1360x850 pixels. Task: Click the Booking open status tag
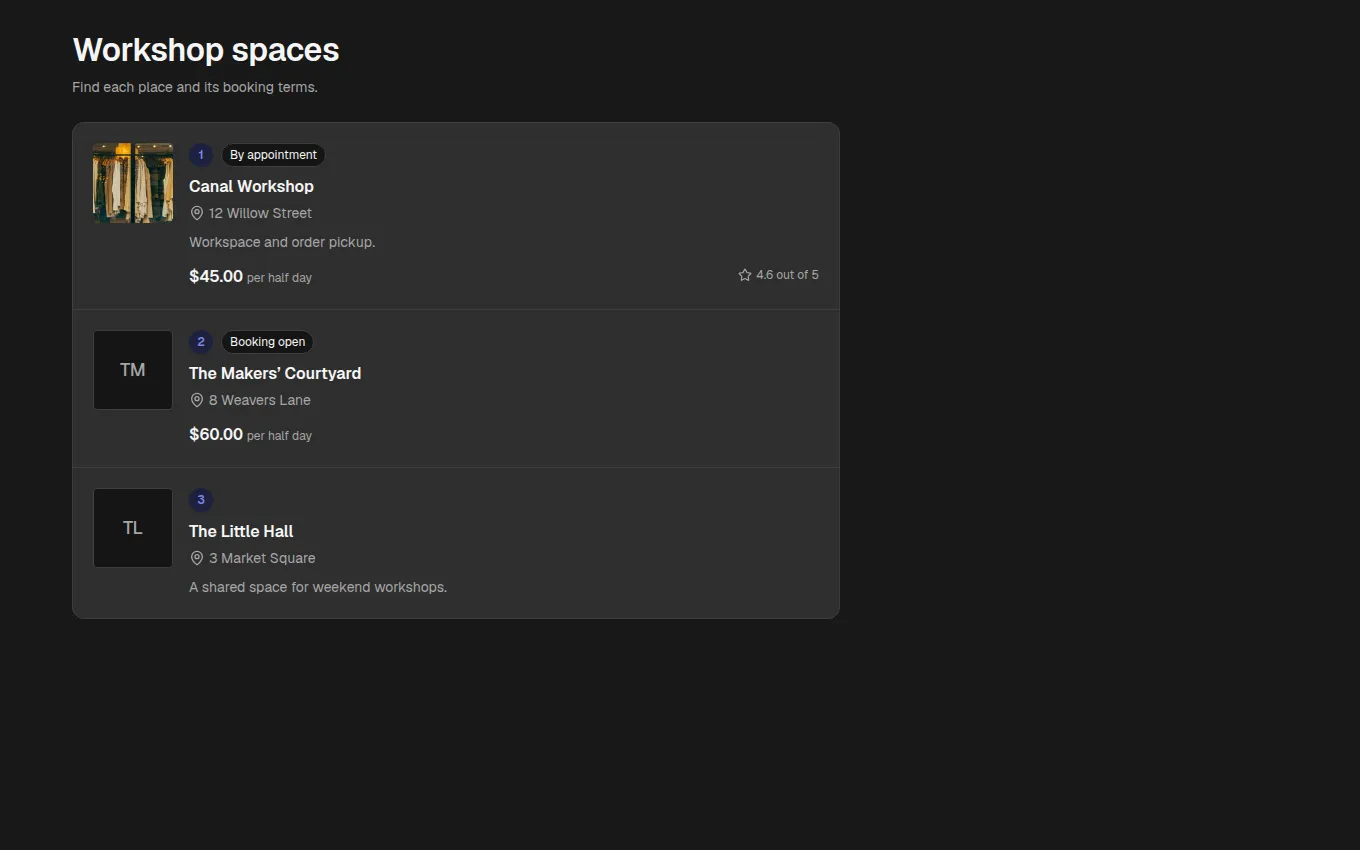coord(268,342)
